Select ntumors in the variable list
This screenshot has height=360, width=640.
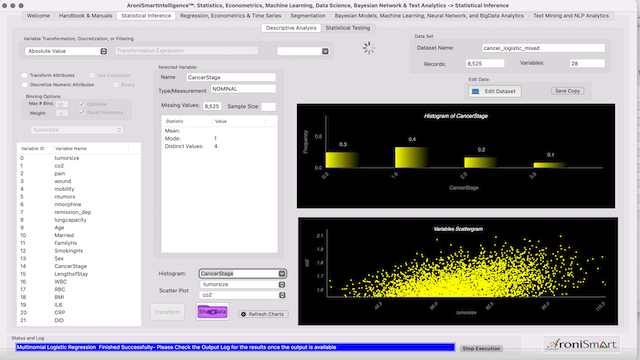(x=79, y=197)
